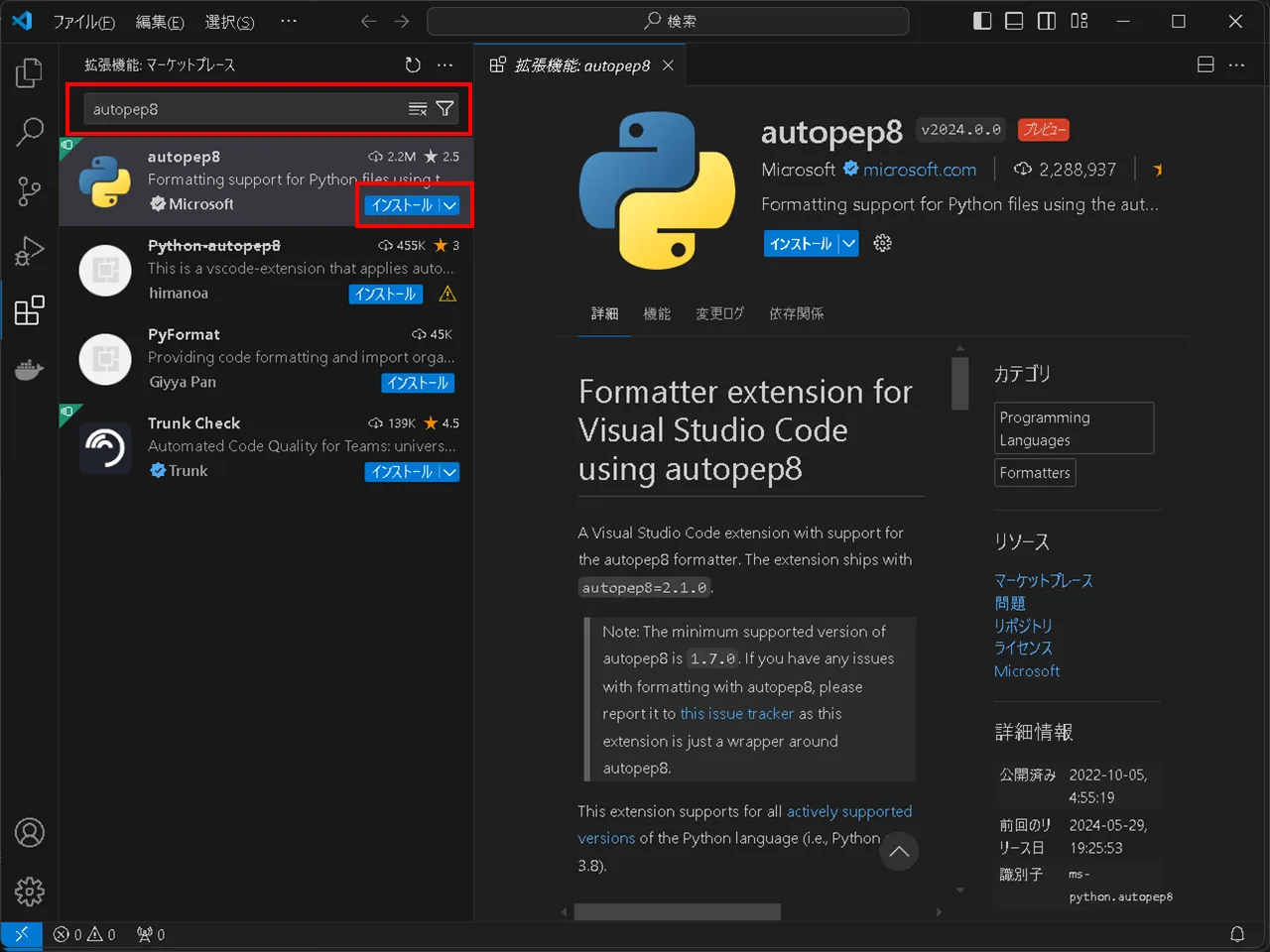Click the command center search bar
The height and width of the screenshot is (952, 1270).
pos(668,21)
